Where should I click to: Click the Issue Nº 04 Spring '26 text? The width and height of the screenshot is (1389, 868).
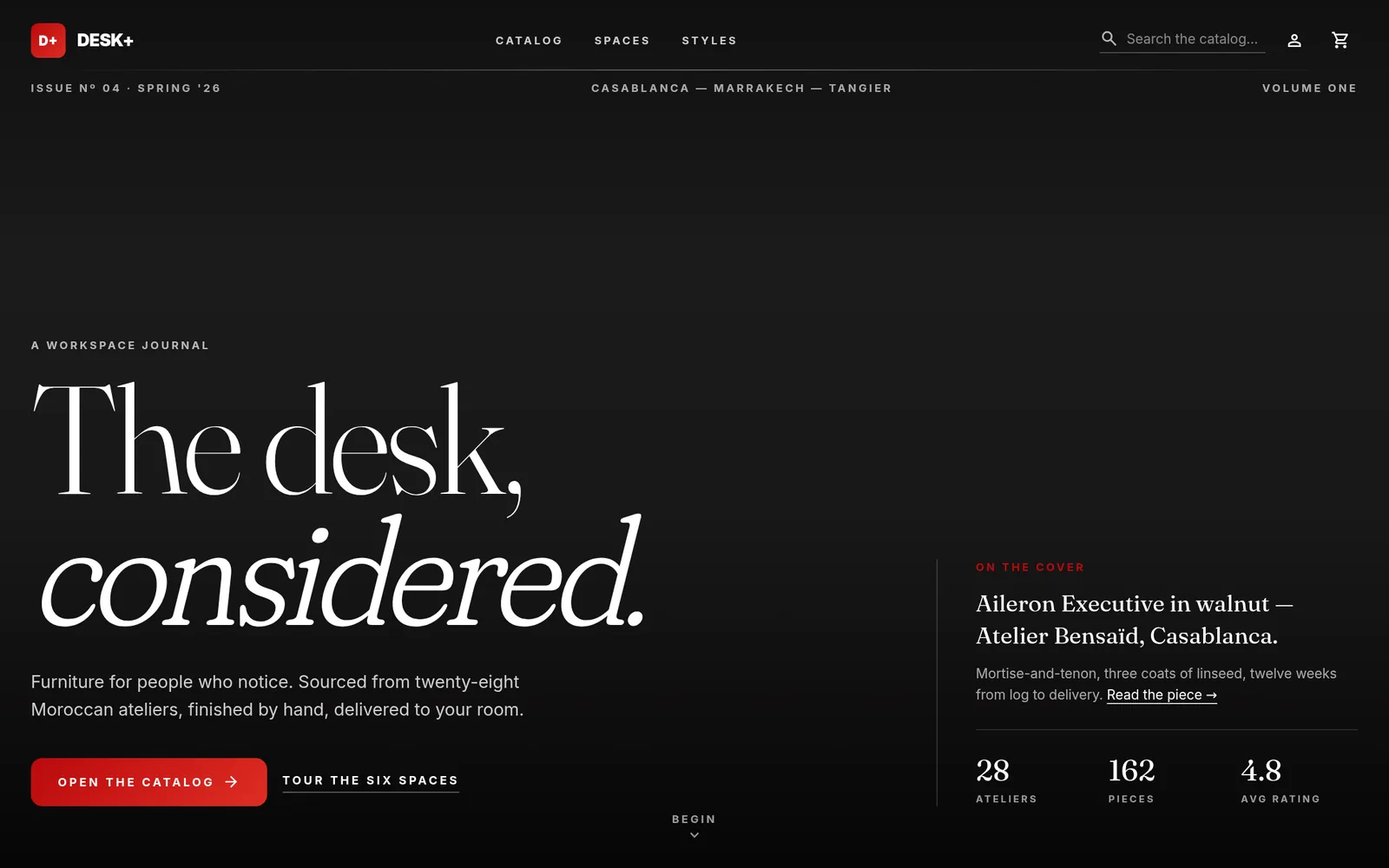(126, 89)
